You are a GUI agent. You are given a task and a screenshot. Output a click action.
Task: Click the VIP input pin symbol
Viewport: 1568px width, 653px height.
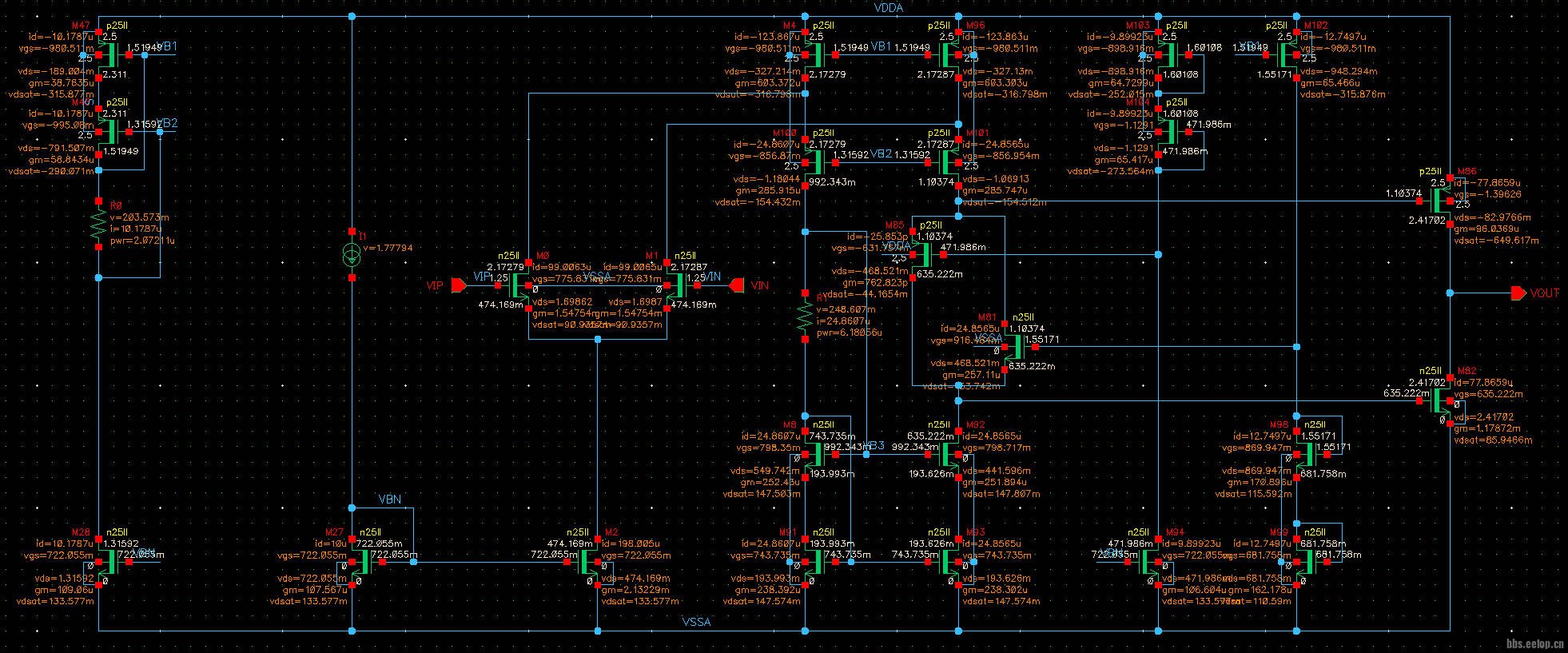459,285
